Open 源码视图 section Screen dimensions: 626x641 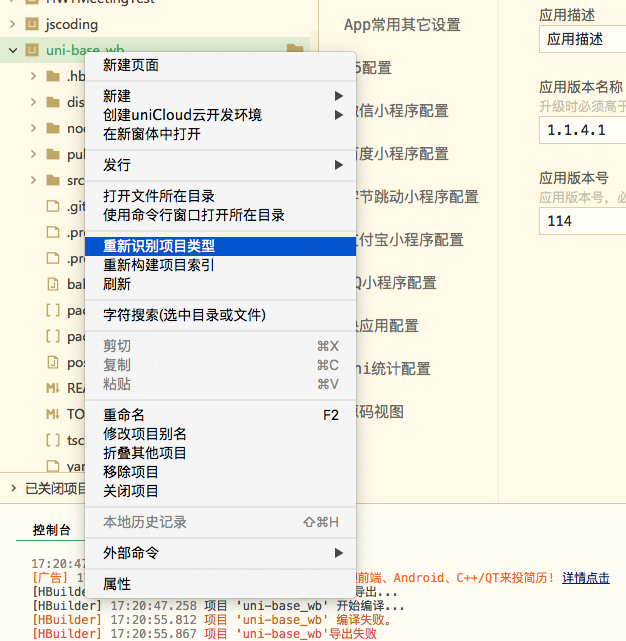[x=380, y=412]
